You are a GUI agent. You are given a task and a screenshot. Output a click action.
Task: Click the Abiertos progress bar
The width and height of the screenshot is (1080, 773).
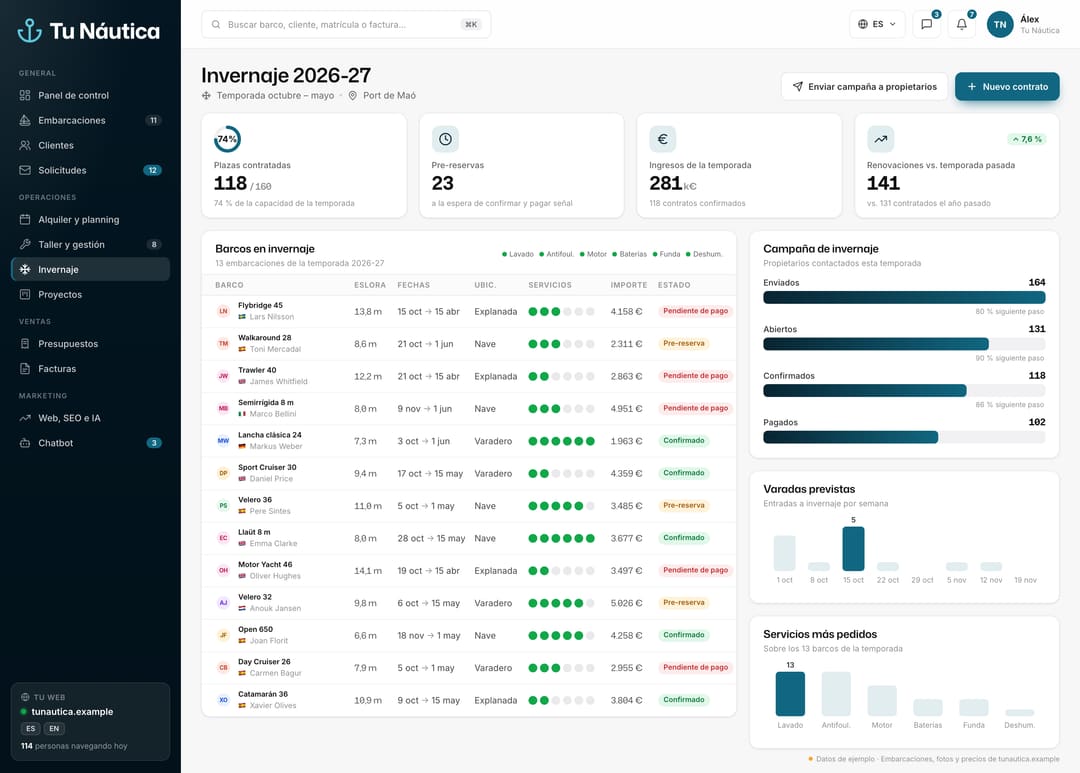click(x=904, y=344)
